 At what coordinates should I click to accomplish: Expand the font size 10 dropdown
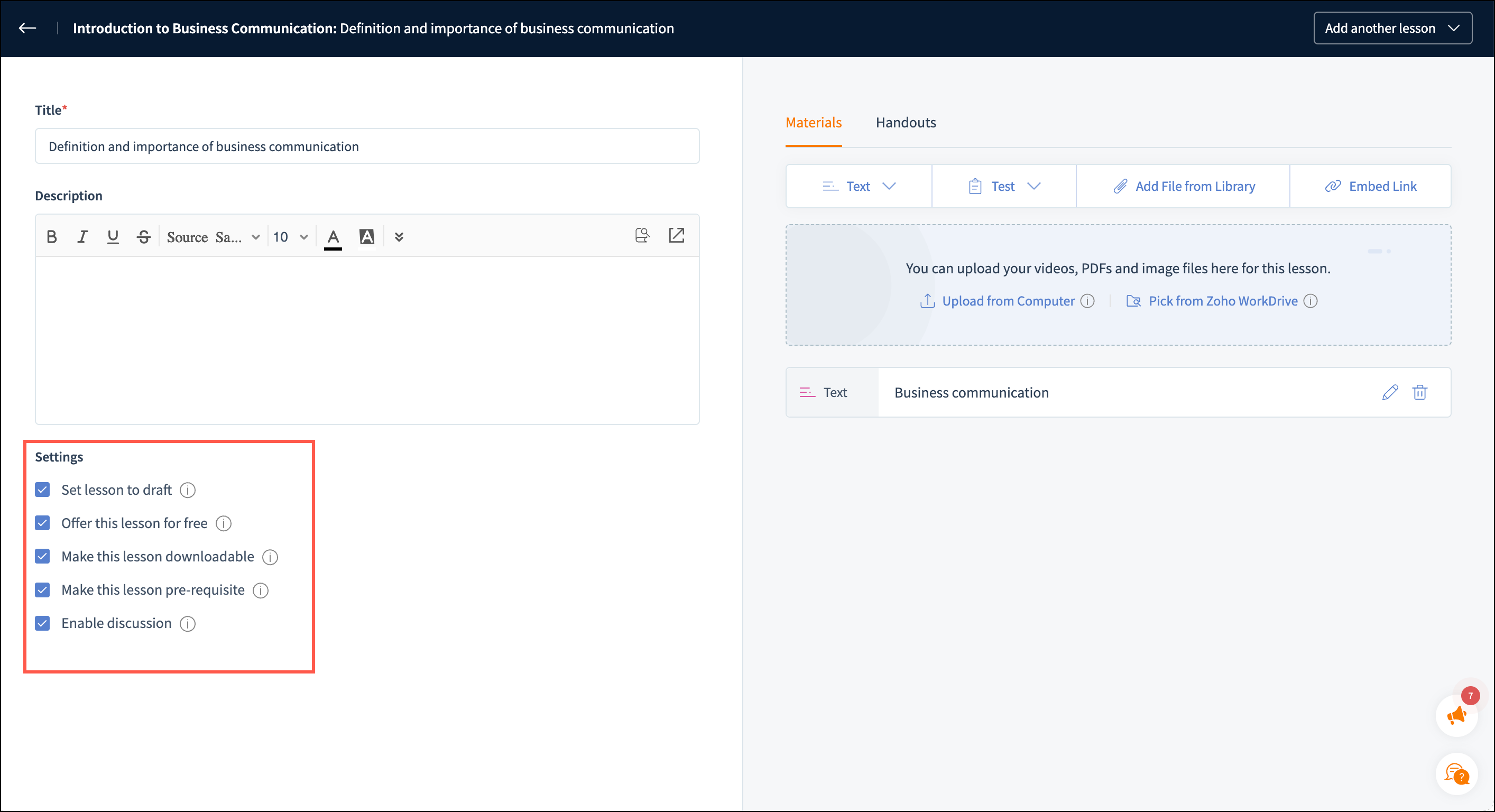click(x=290, y=237)
